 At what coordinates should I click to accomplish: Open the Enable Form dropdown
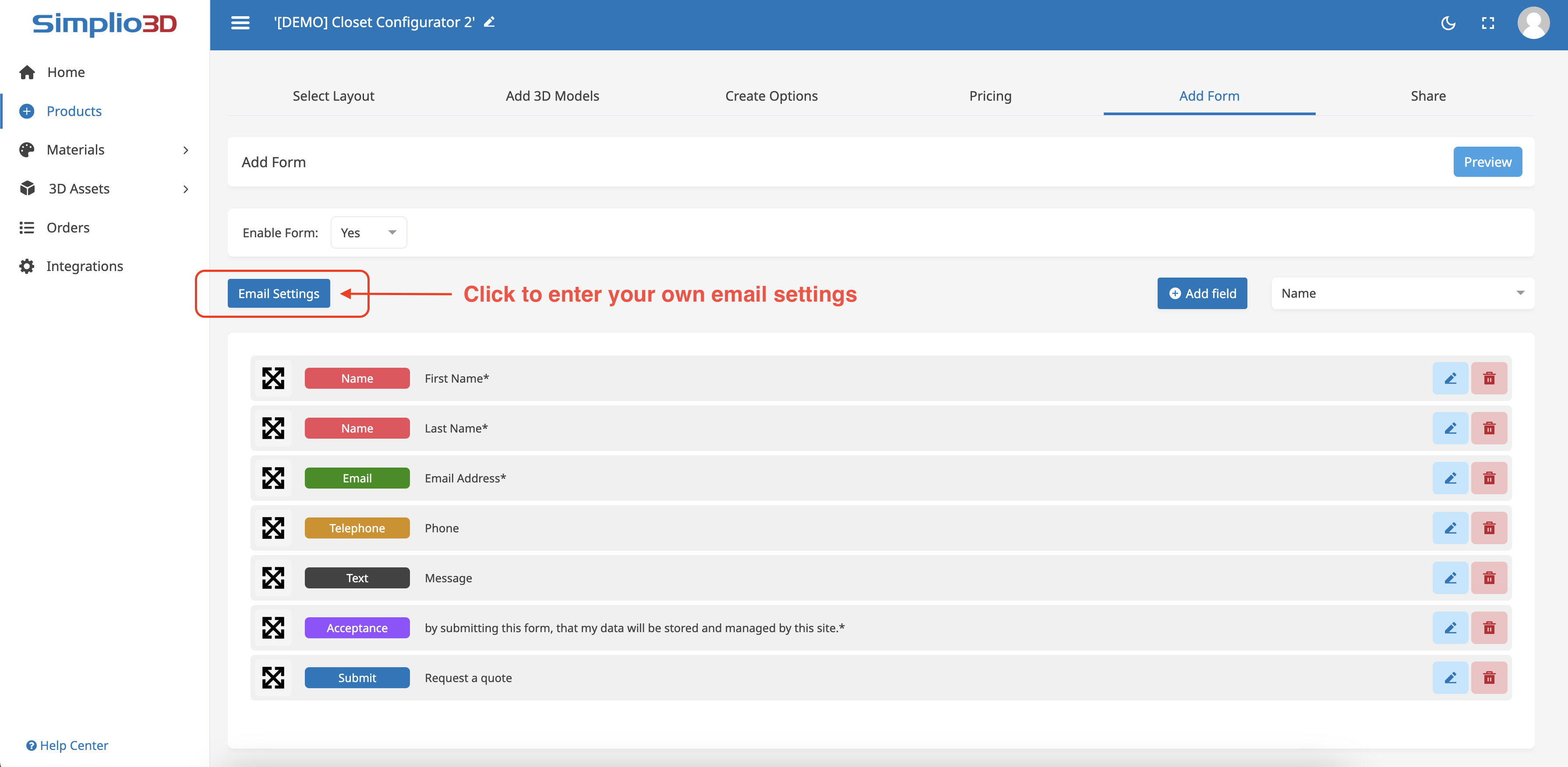368,232
